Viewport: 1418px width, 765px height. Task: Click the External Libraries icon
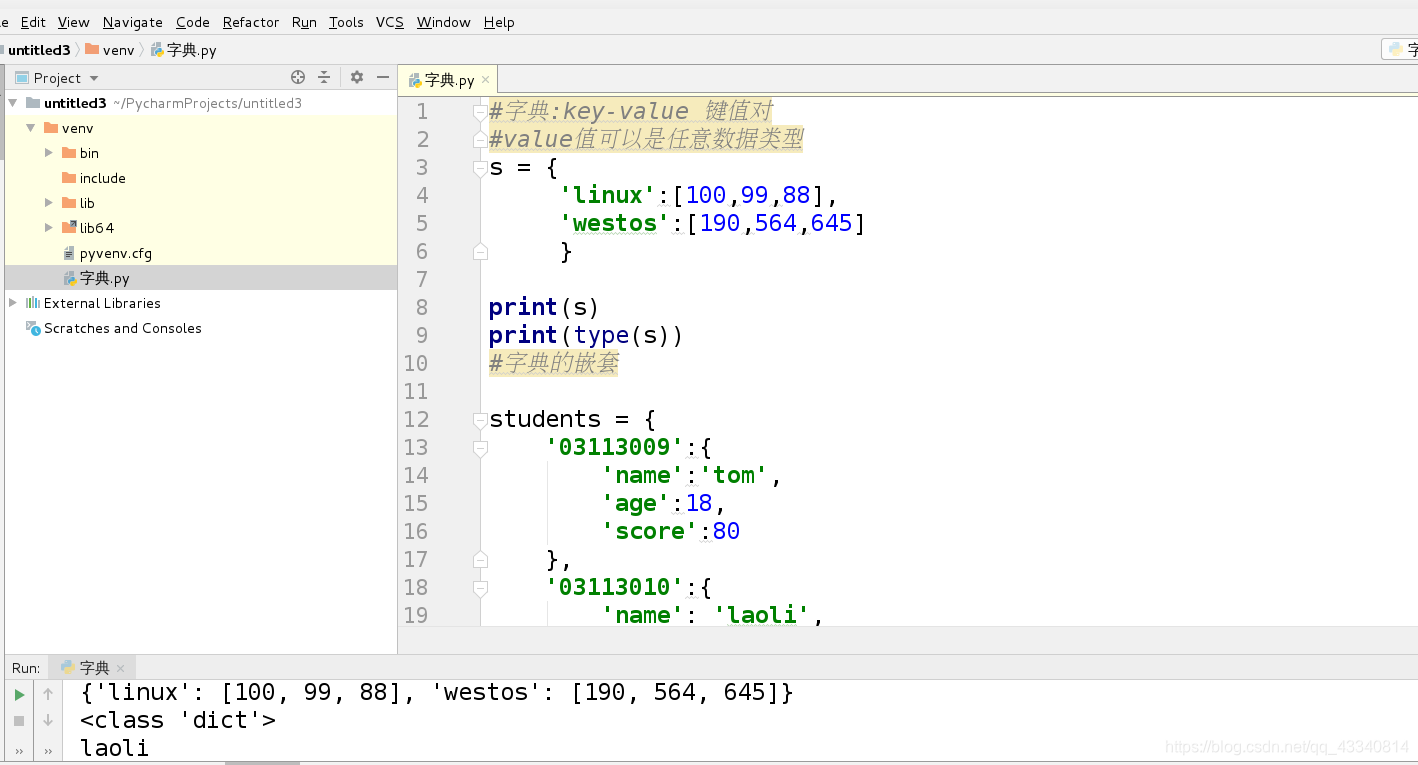pyautogui.click(x=32, y=303)
